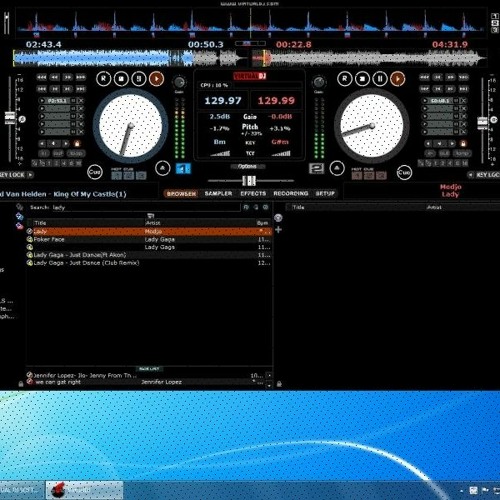Image resolution: width=500 pixels, height=500 pixels.
Task: Decrease loop length on right deck
Action: (428, 144)
